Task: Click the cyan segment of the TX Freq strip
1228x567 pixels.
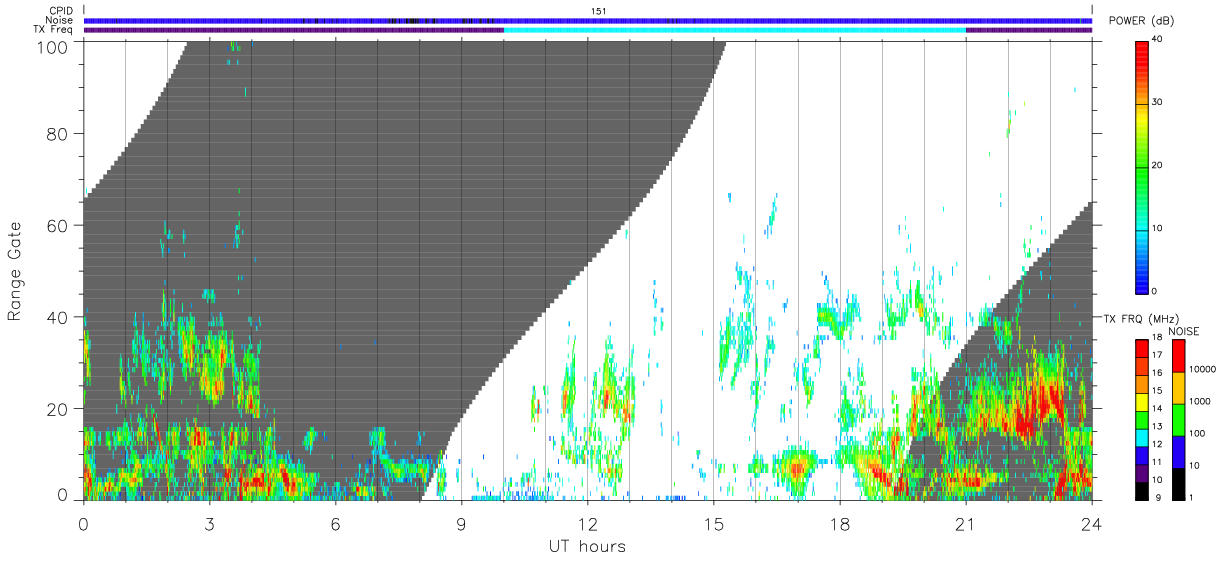Action: 734,30
